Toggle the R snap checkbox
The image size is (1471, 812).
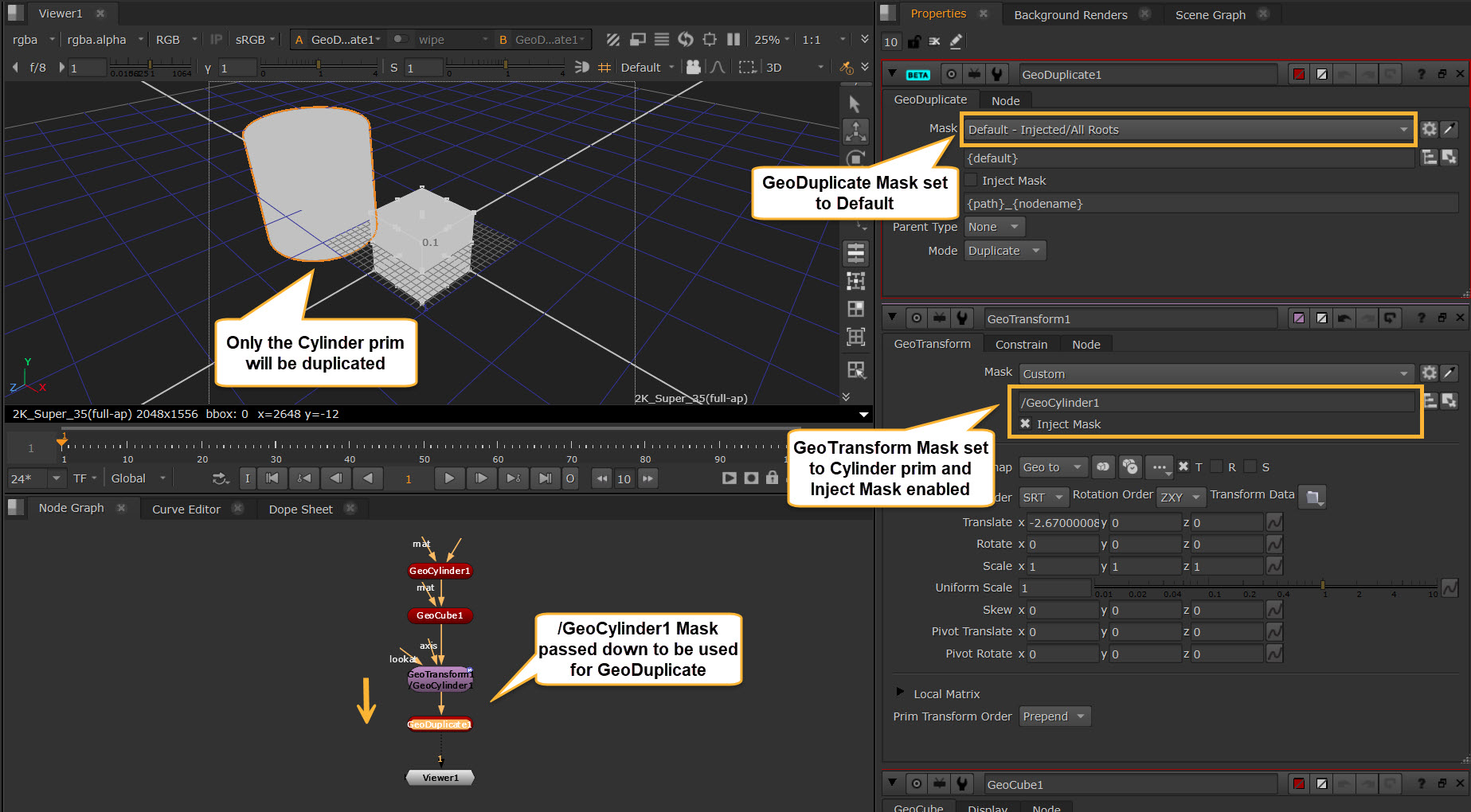pyautogui.click(x=1216, y=467)
